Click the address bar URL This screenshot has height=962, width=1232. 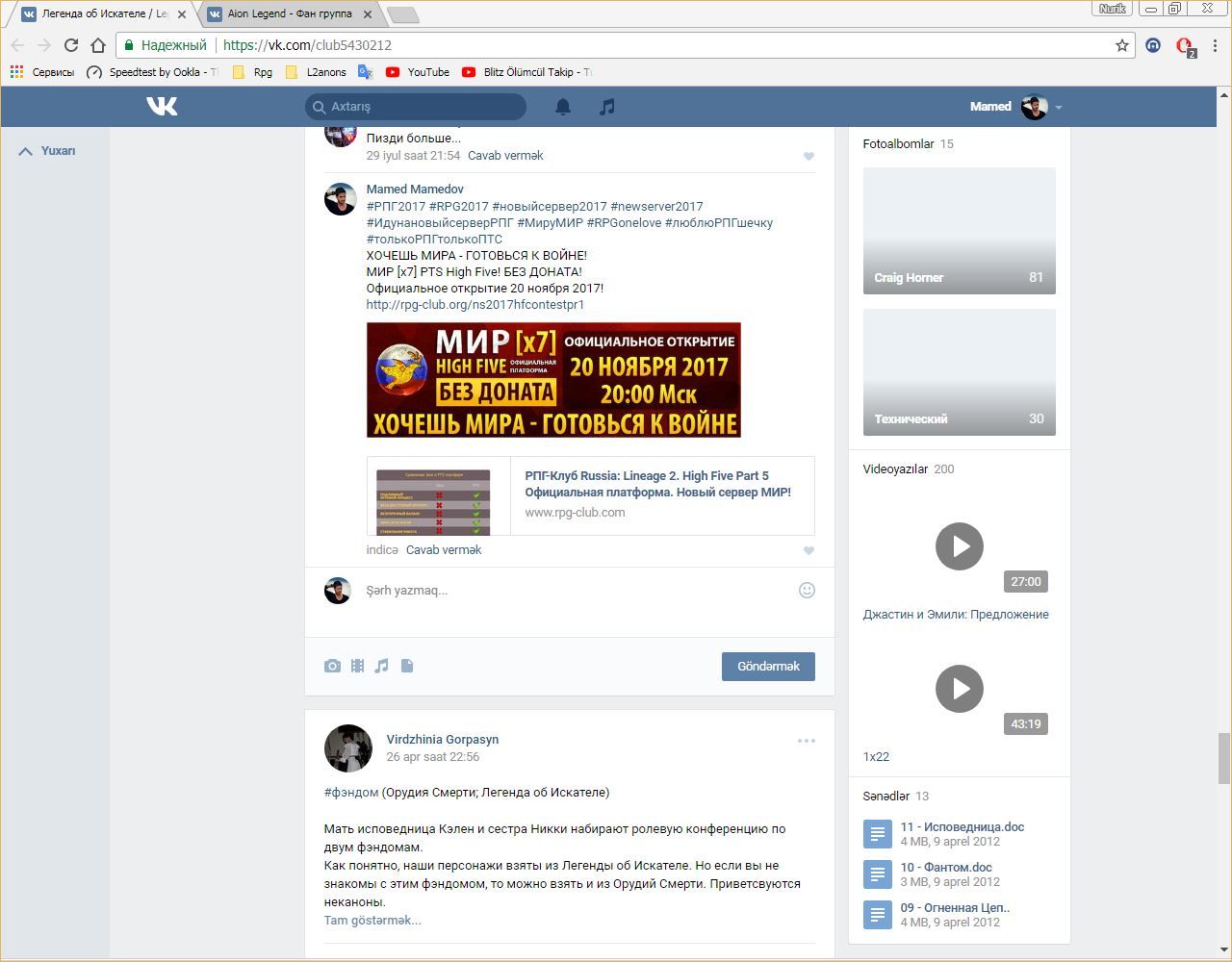(x=307, y=45)
